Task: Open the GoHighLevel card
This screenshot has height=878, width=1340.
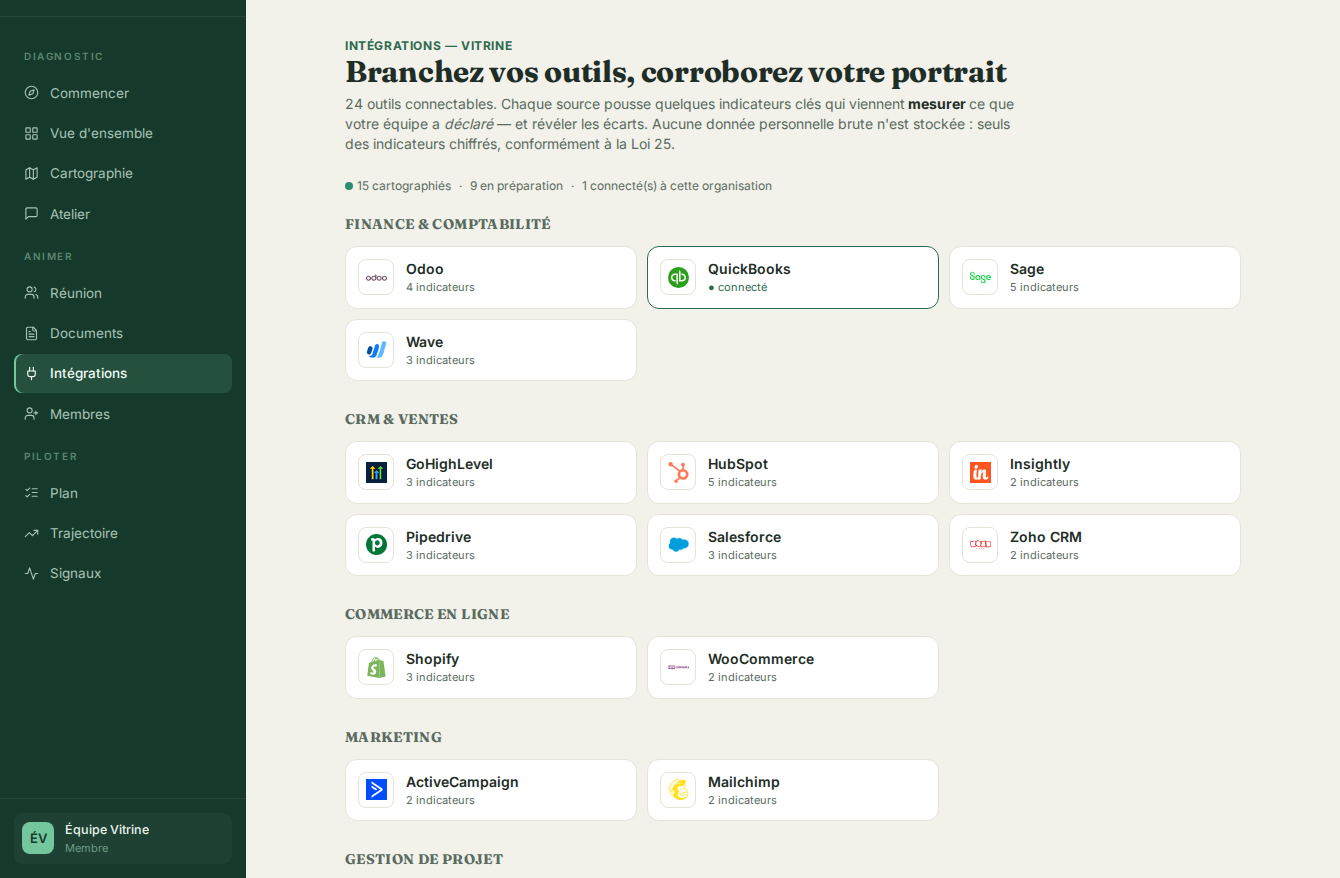Action: click(491, 472)
